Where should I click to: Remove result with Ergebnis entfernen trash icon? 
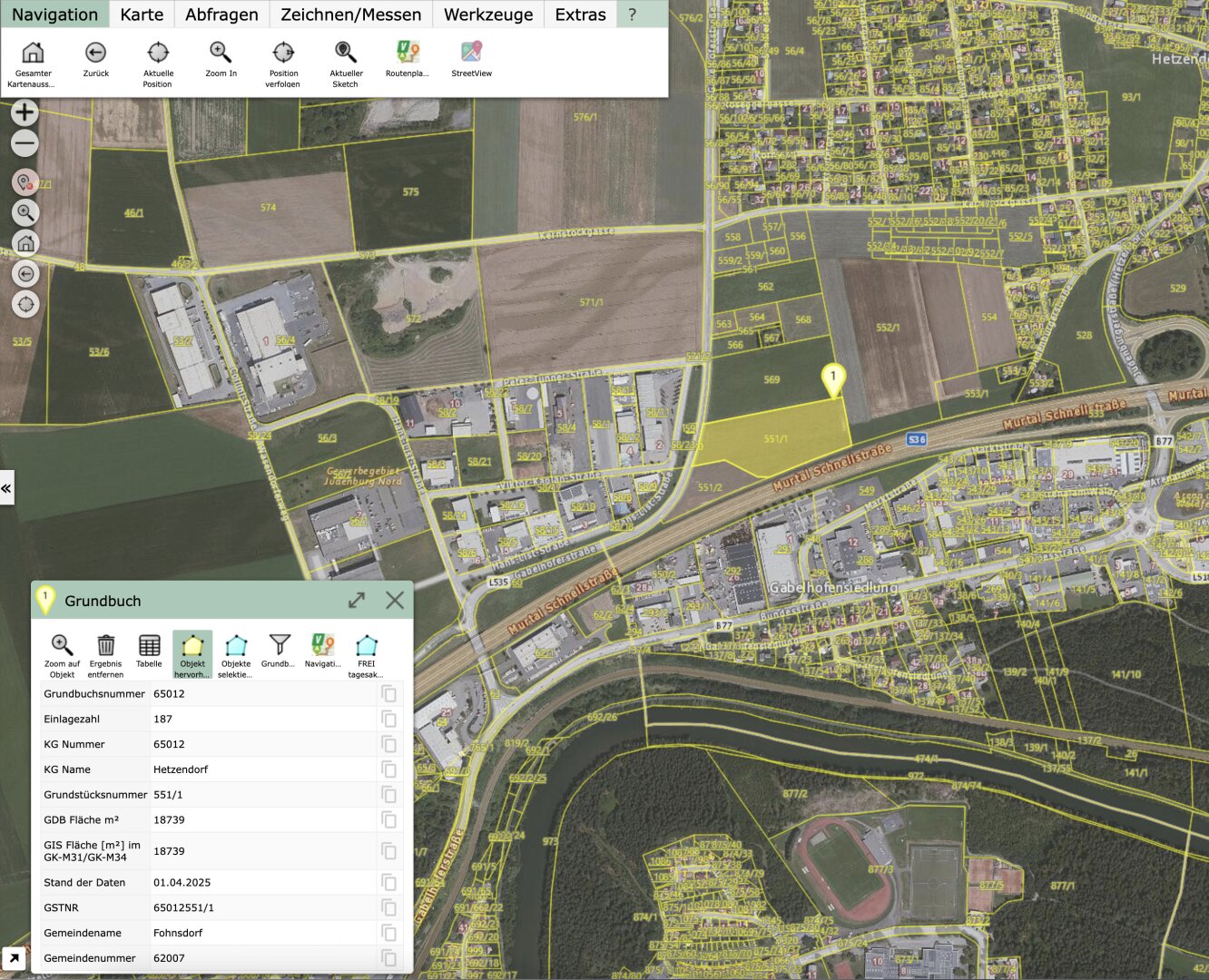(106, 646)
